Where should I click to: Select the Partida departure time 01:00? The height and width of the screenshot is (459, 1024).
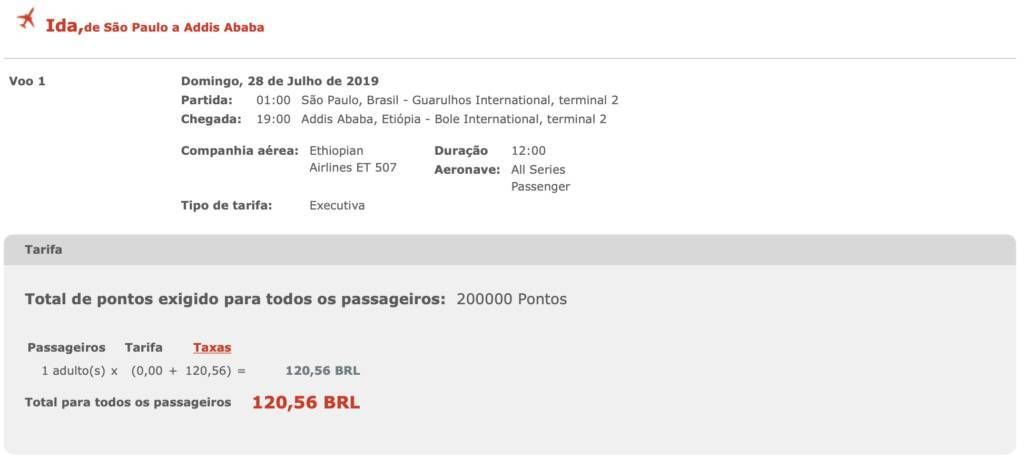tap(273, 101)
